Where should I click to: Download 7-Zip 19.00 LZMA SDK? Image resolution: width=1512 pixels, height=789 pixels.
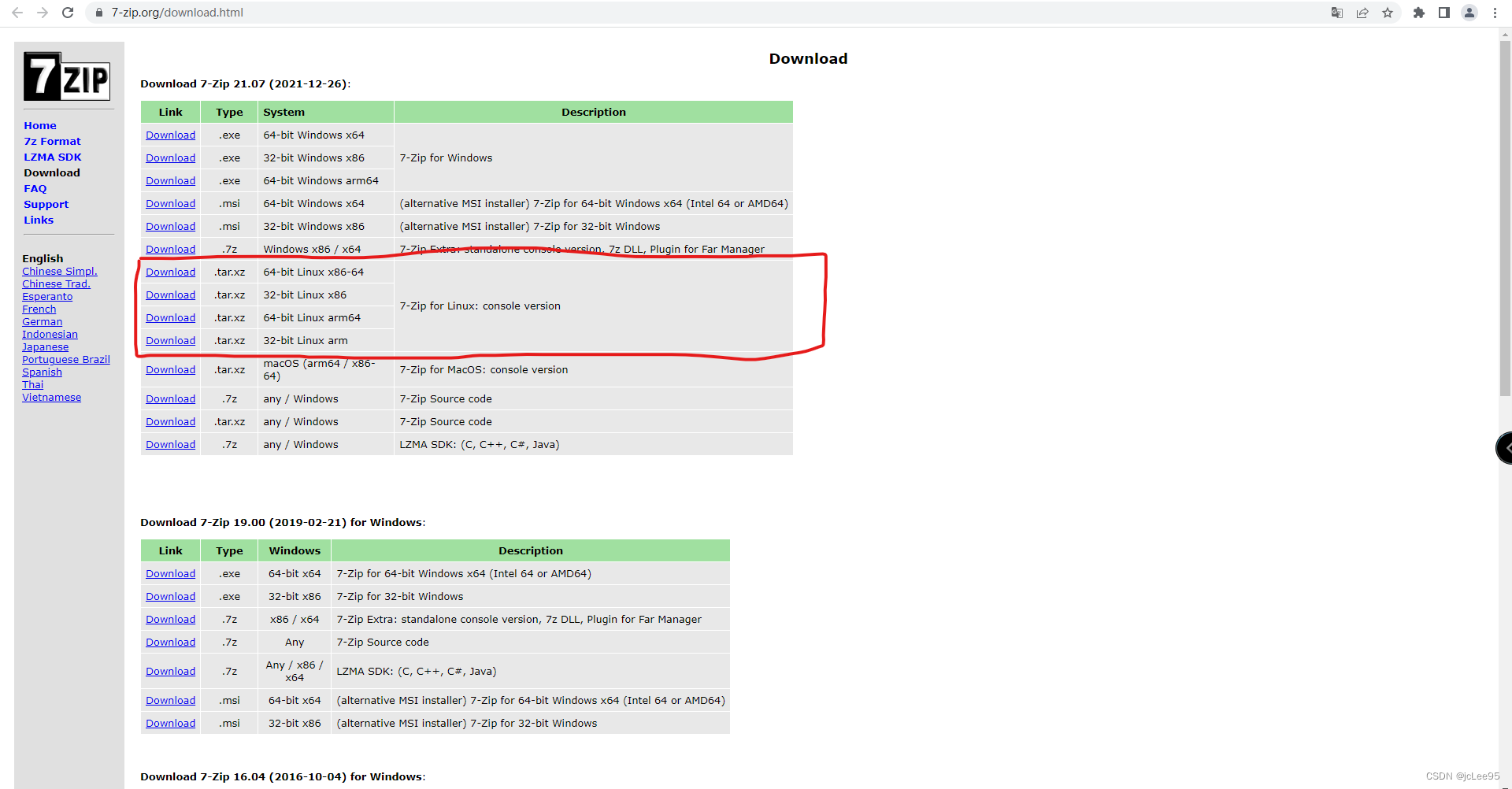[170, 672]
